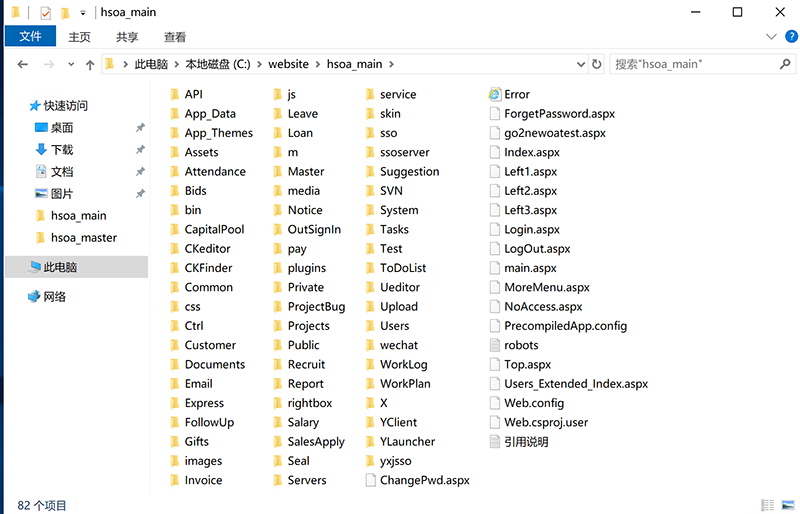The width and height of the screenshot is (800, 514).
Task: Switch to the 共享 ribbon tab
Action: coord(127,37)
